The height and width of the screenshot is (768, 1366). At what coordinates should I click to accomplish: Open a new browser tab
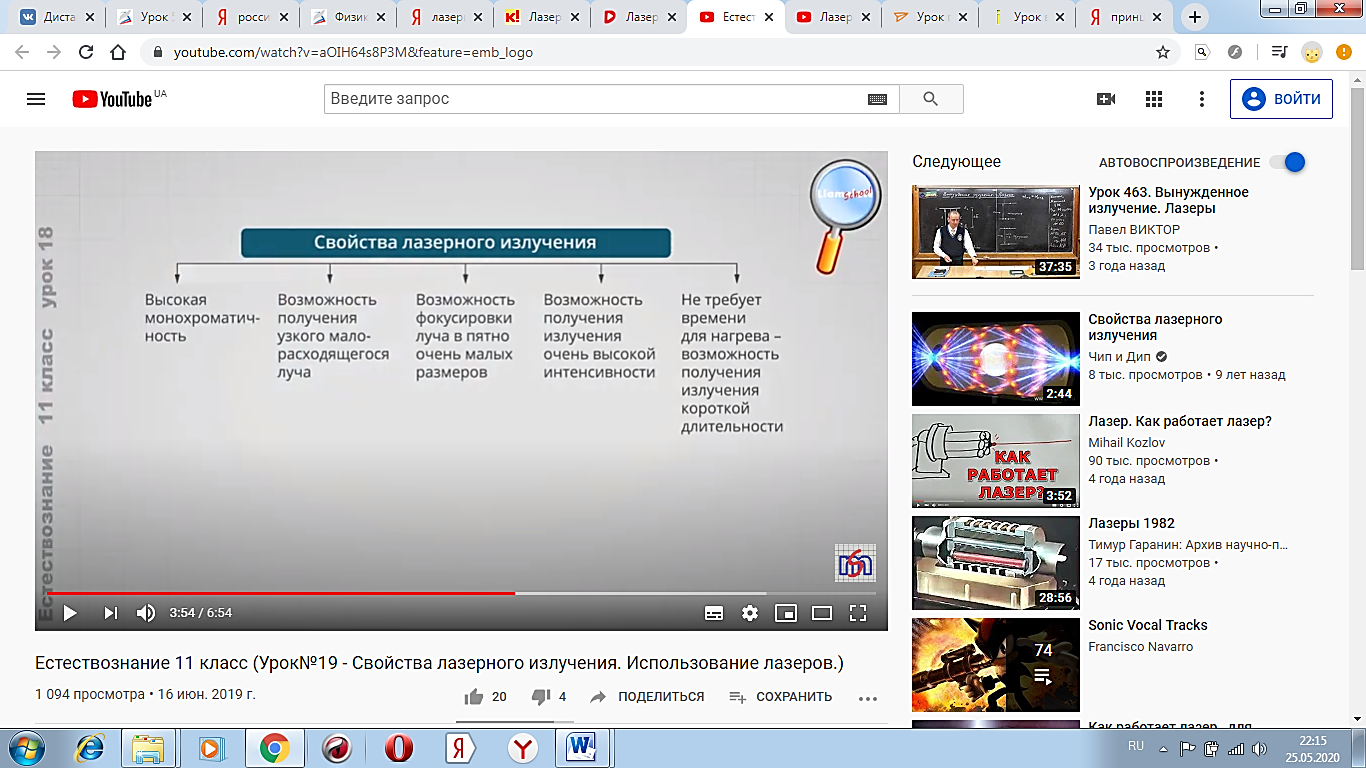tap(1195, 17)
